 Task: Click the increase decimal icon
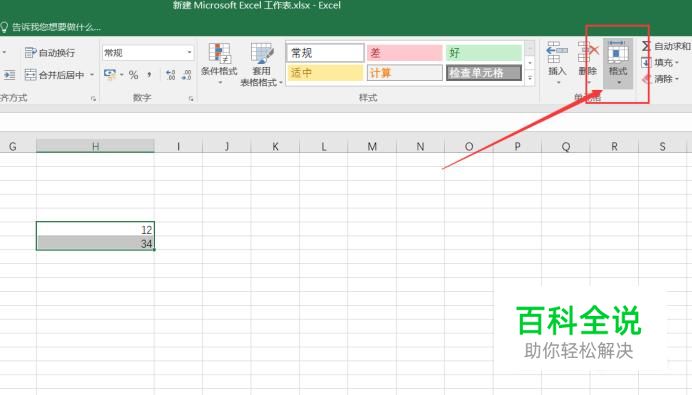(171, 75)
